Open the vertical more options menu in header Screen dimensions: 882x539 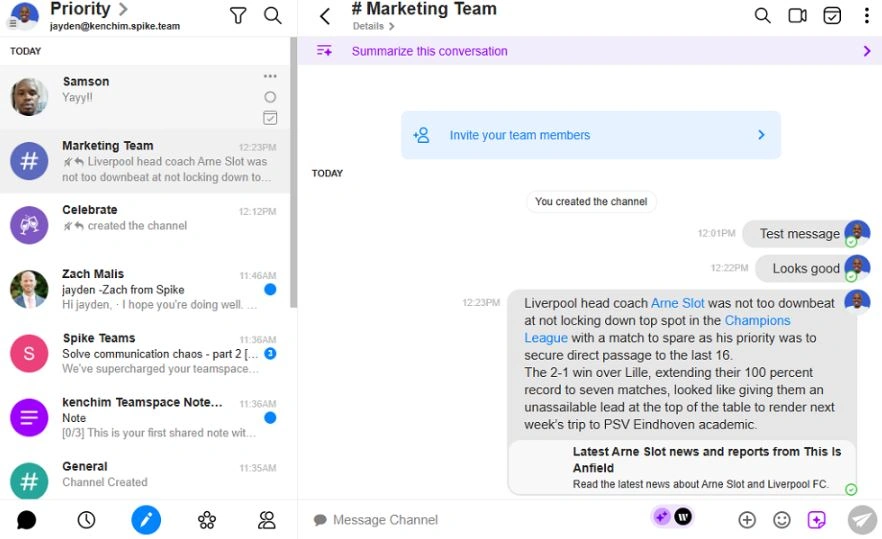point(866,15)
